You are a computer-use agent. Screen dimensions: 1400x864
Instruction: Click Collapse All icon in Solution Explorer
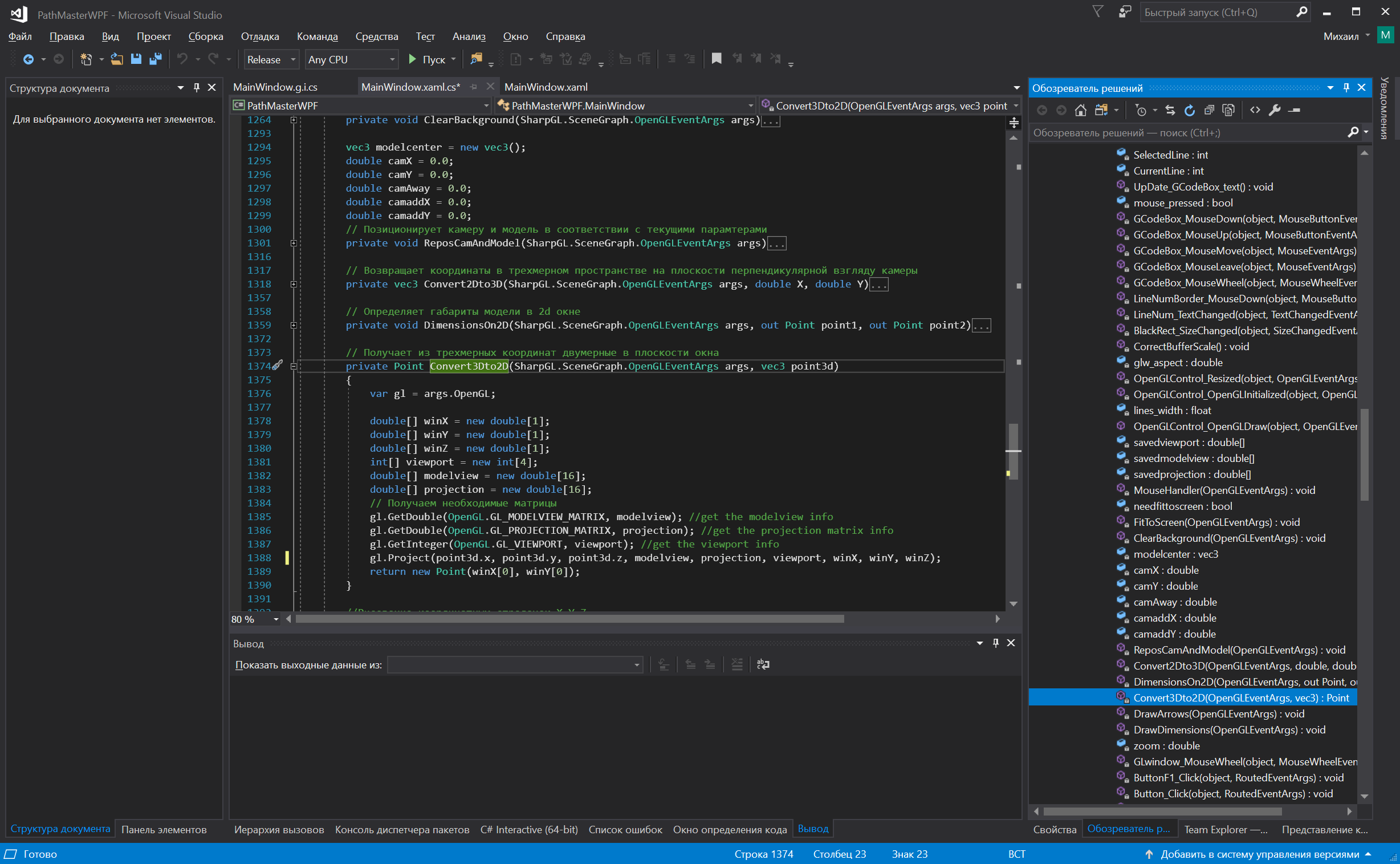pos(1209,110)
